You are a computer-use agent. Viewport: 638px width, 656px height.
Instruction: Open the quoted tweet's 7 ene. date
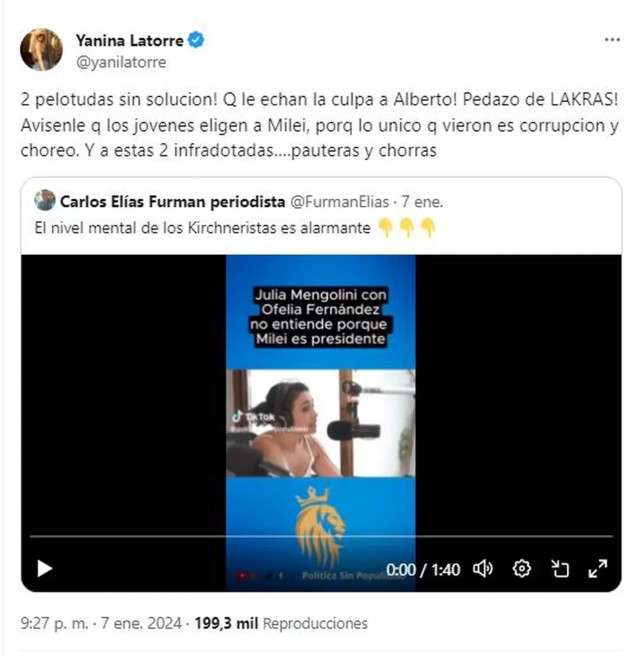tap(422, 202)
